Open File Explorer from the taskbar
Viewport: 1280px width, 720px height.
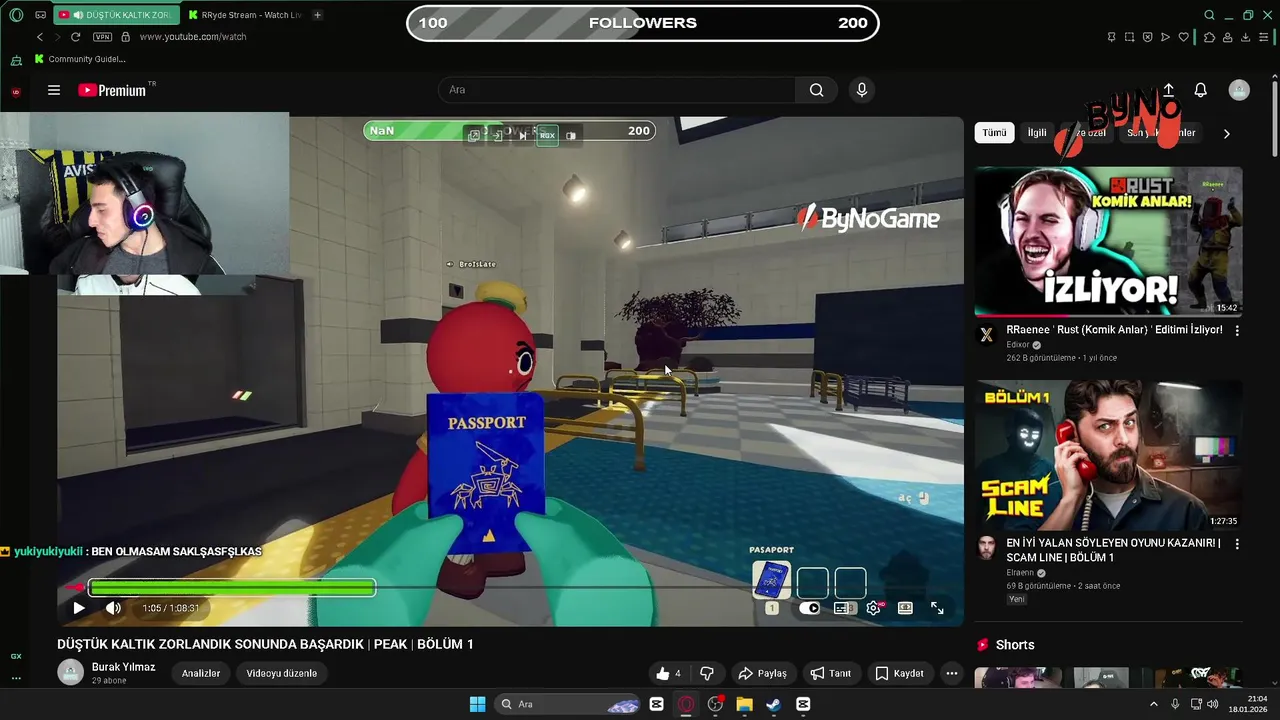744,704
